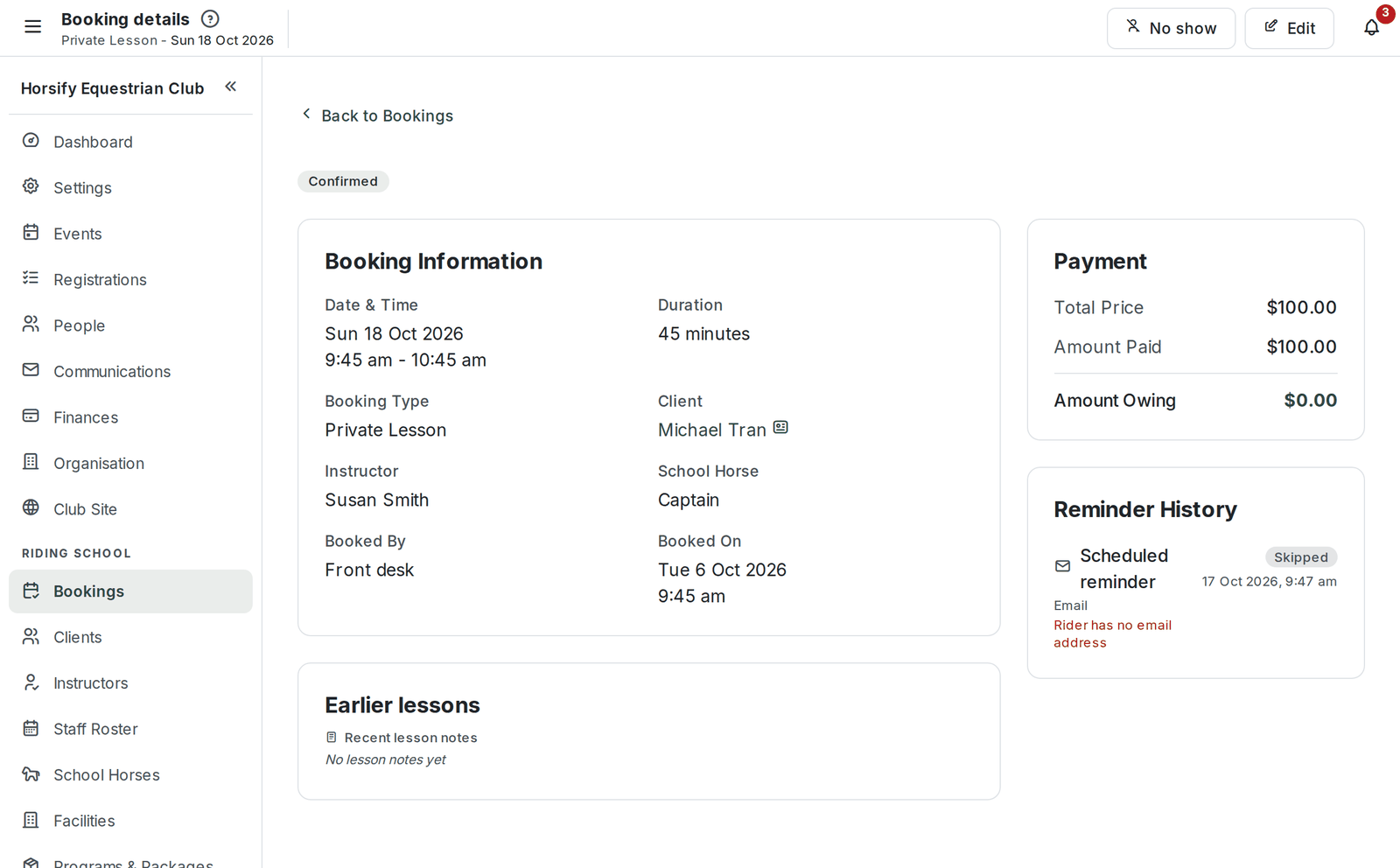Open the hamburger menu icon

point(32,26)
